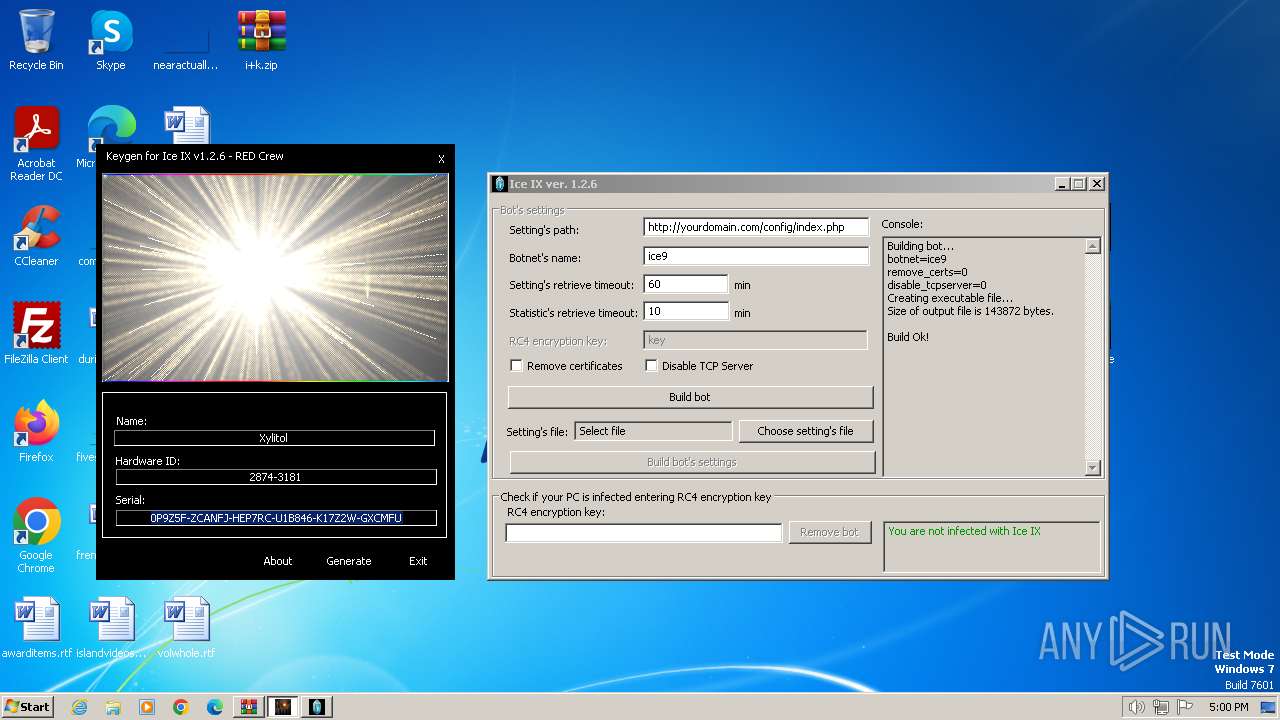Click the Build bot button
This screenshot has height=720, width=1280.
690,397
